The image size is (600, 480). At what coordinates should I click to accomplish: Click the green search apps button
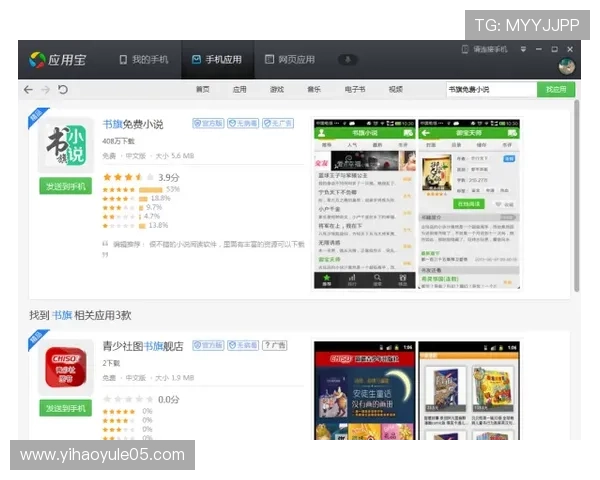556,90
